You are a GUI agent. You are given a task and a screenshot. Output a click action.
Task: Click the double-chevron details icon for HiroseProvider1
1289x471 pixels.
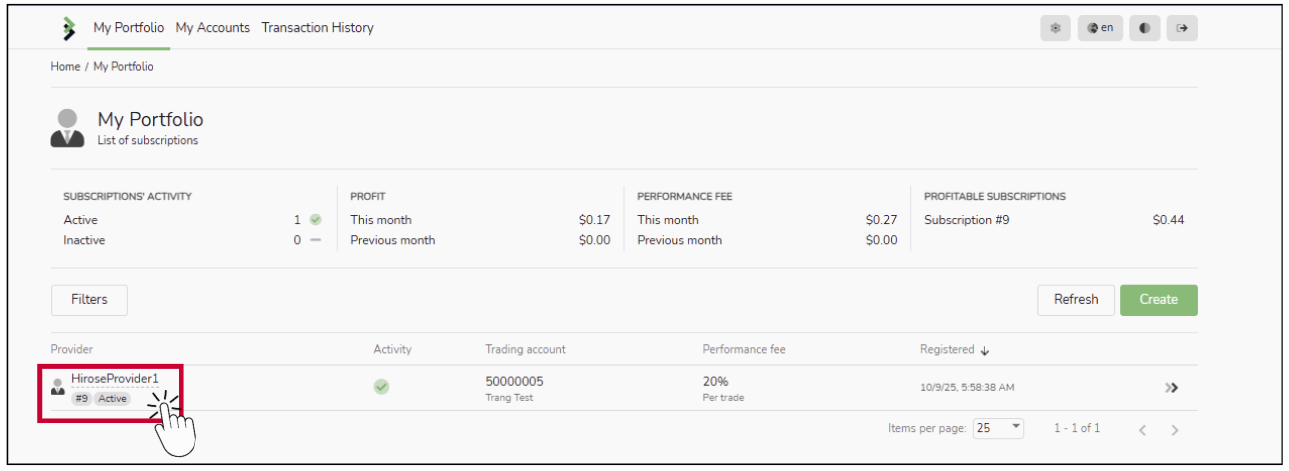[x=1172, y=388]
